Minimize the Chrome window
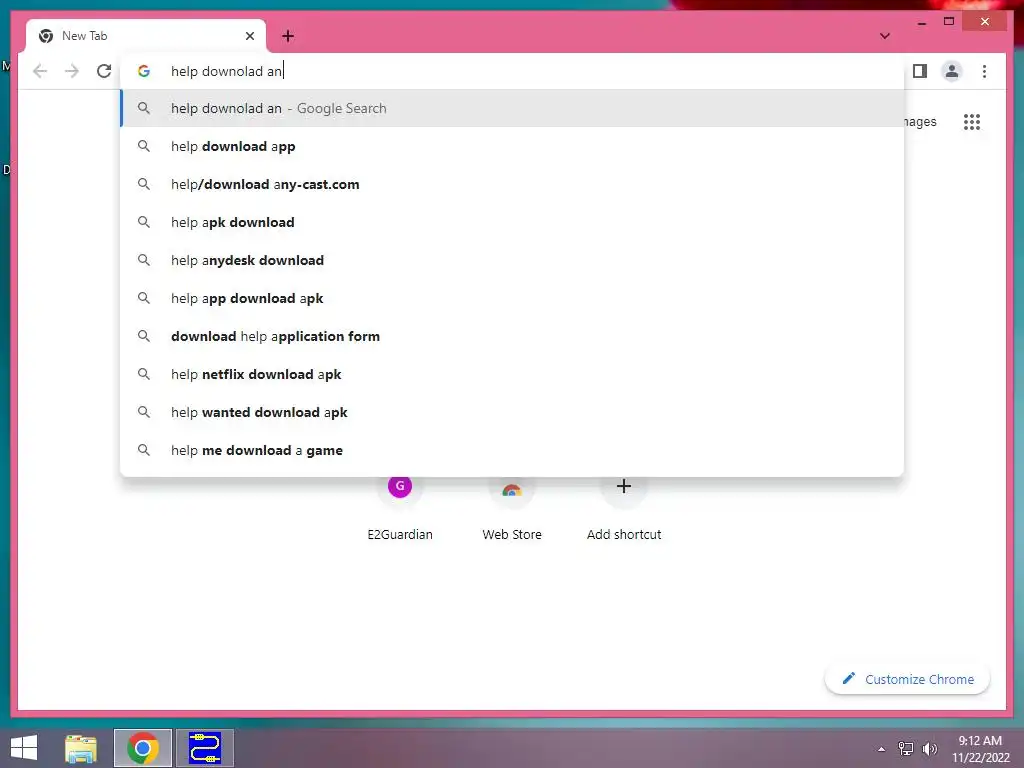 point(921,22)
